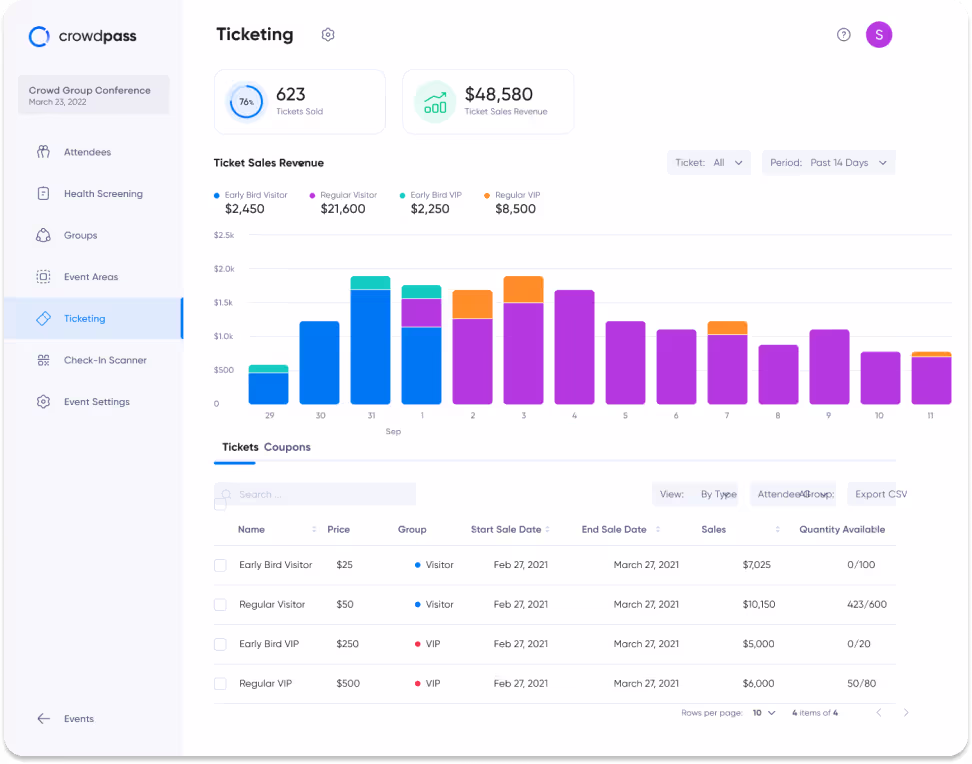The height and width of the screenshot is (764, 972).
Task: Click the search magnifier in the search bar
Action: tap(228, 493)
